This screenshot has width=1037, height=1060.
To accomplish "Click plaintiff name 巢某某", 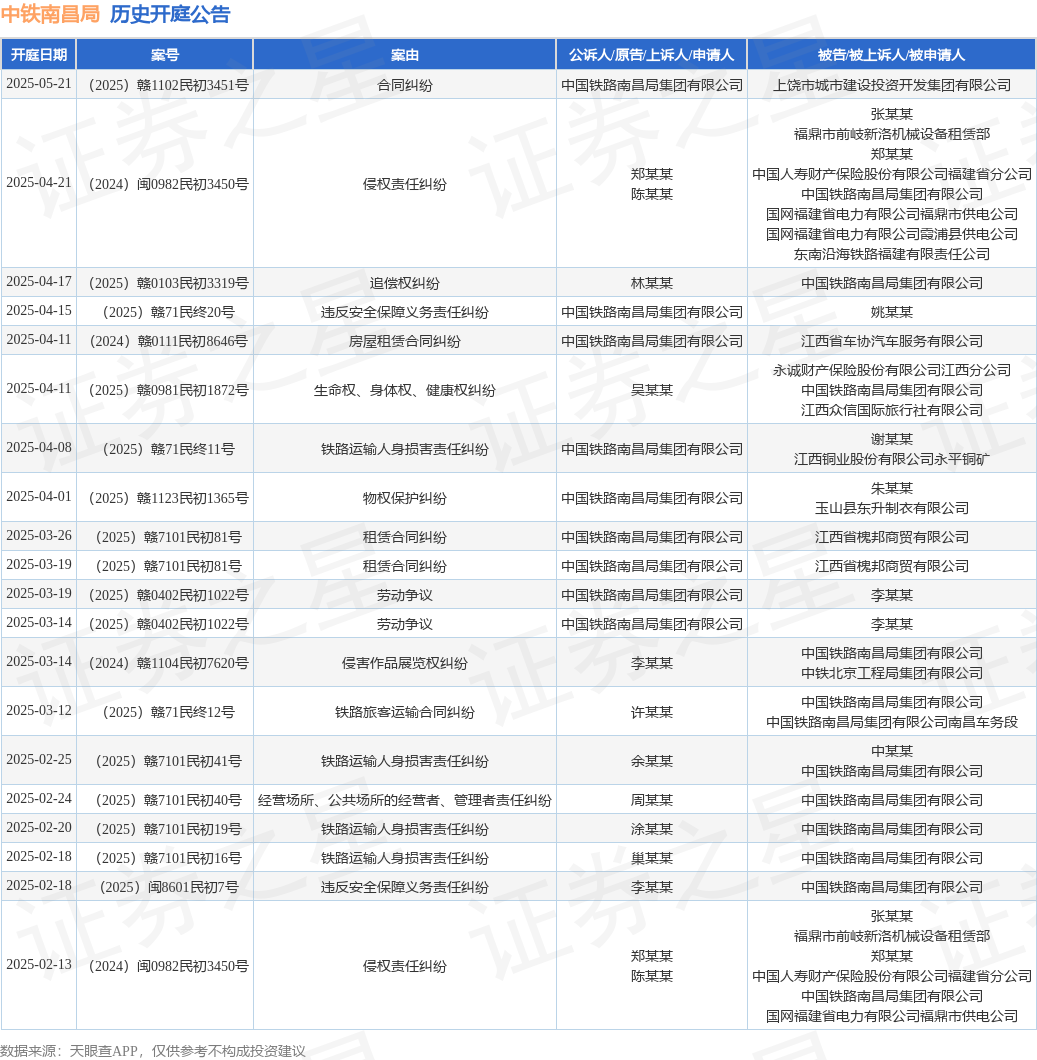I will tap(652, 859).
